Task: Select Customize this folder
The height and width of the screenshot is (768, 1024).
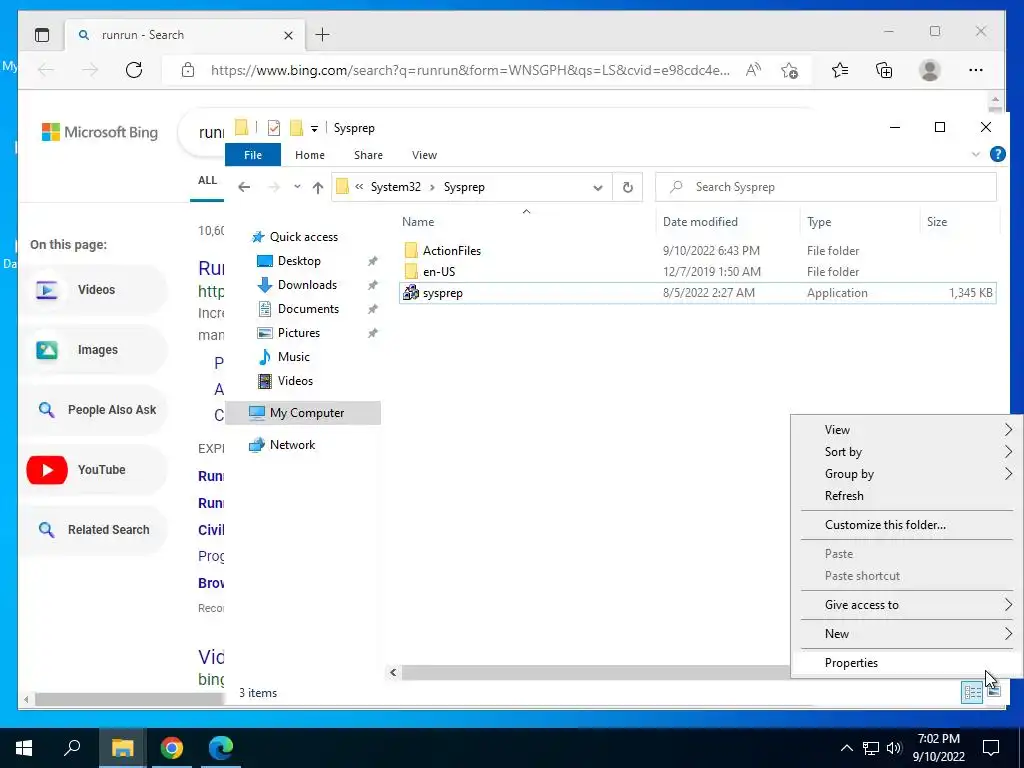Action: tap(906, 525)
